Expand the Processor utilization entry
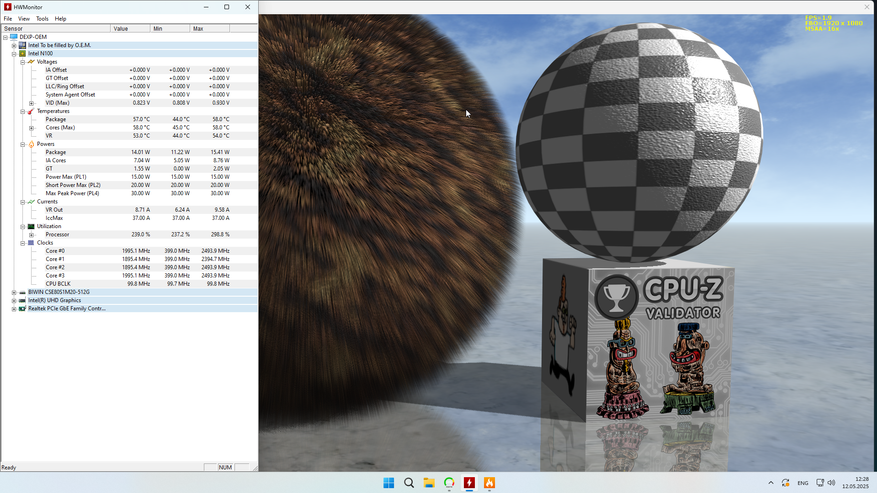The height and width of the screenshot is (493, 877). coord(32,235)
